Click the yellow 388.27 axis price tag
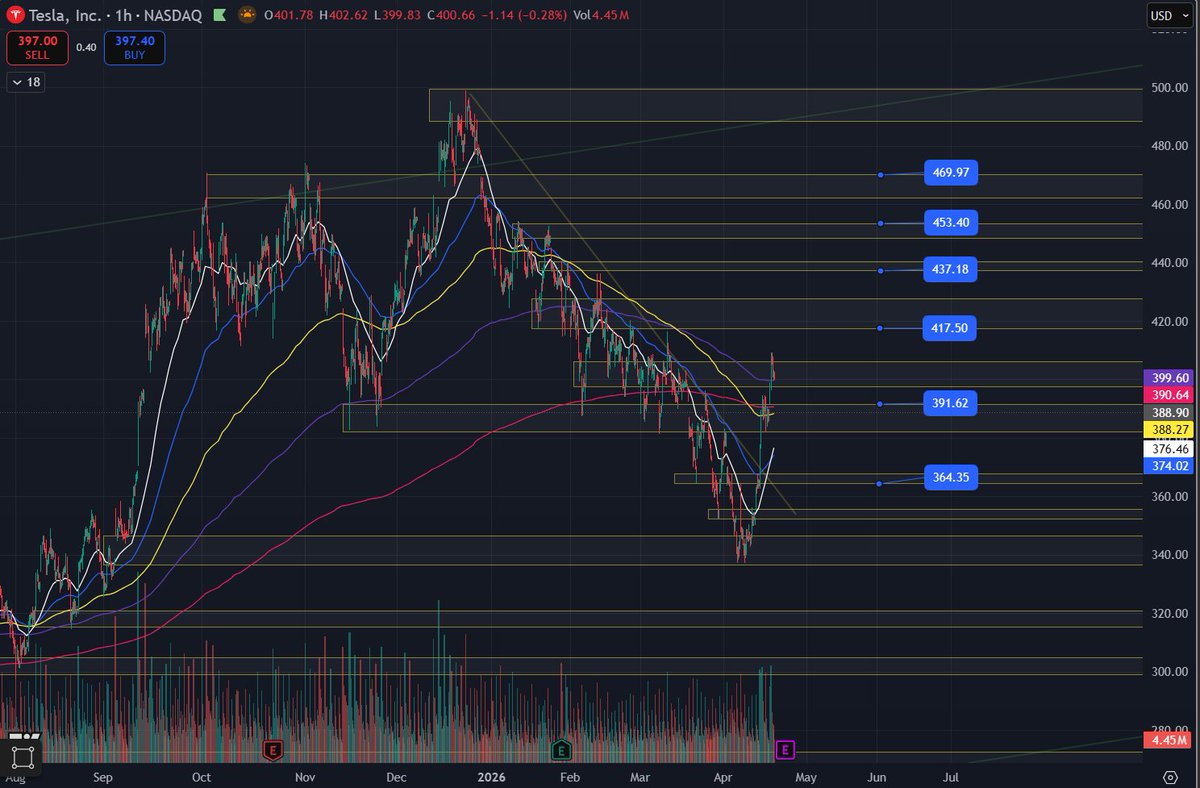This screenshot has width=1200, height=788. tap(1169, 429)
